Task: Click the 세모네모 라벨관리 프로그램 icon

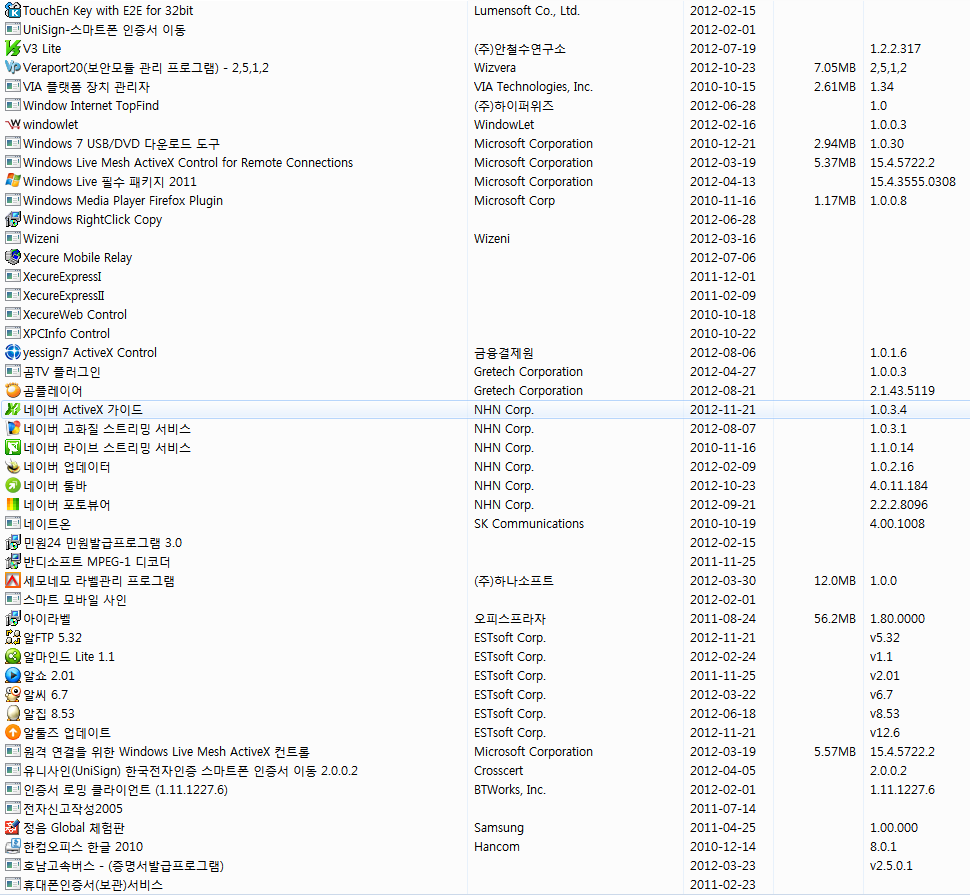Action: [x=12, y=580]
